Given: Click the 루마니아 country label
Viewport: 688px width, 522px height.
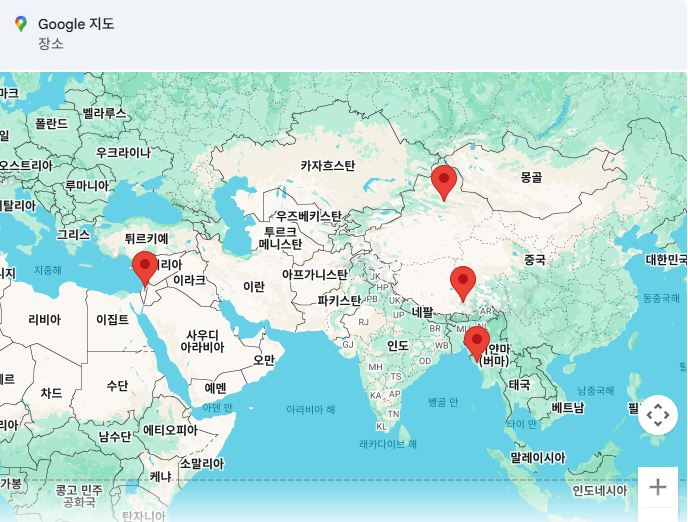Looking at the screenshot, I should [x=87, y=186].
